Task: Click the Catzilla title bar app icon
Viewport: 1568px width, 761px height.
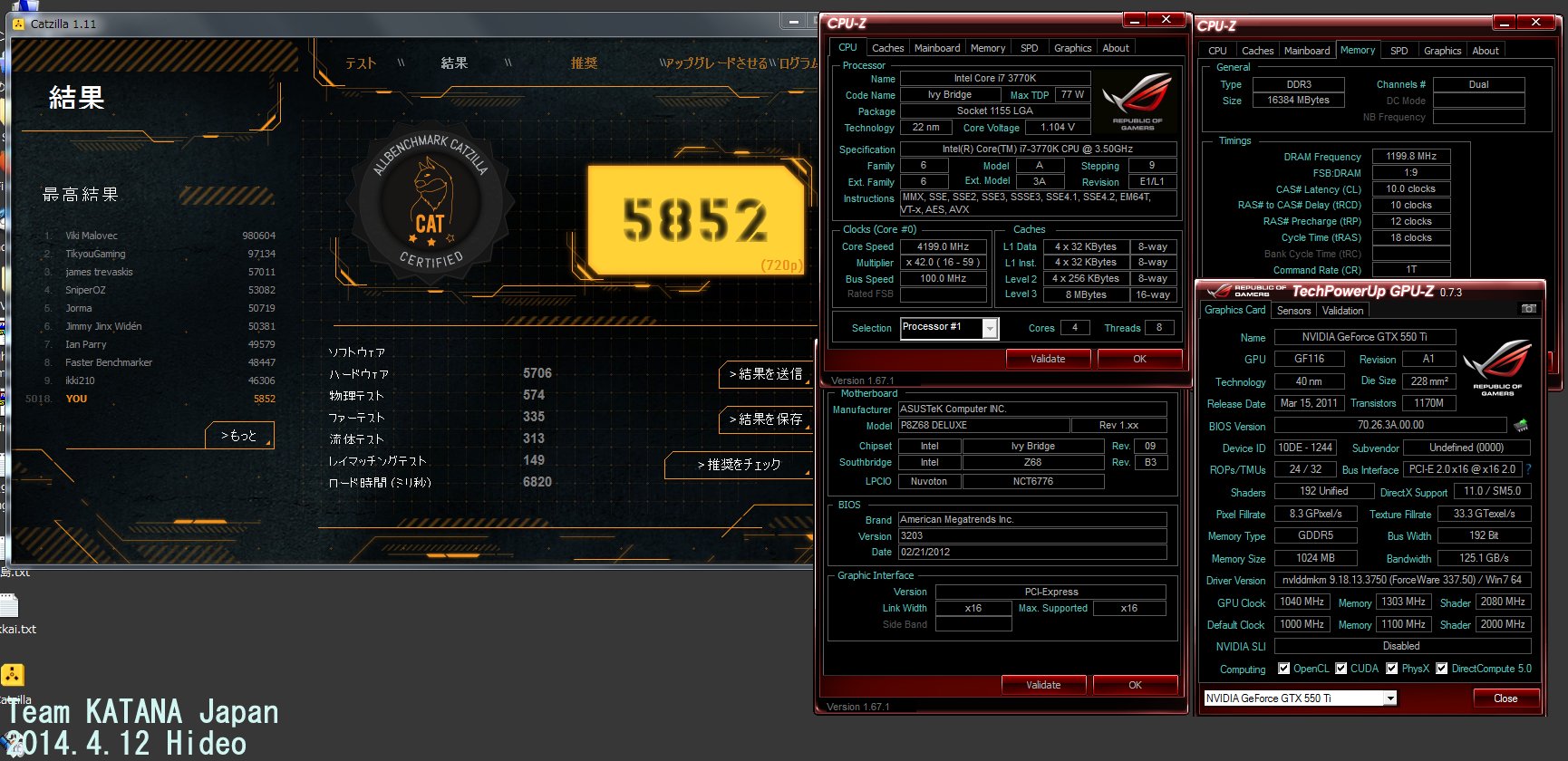Action: [x=18, y=24]
